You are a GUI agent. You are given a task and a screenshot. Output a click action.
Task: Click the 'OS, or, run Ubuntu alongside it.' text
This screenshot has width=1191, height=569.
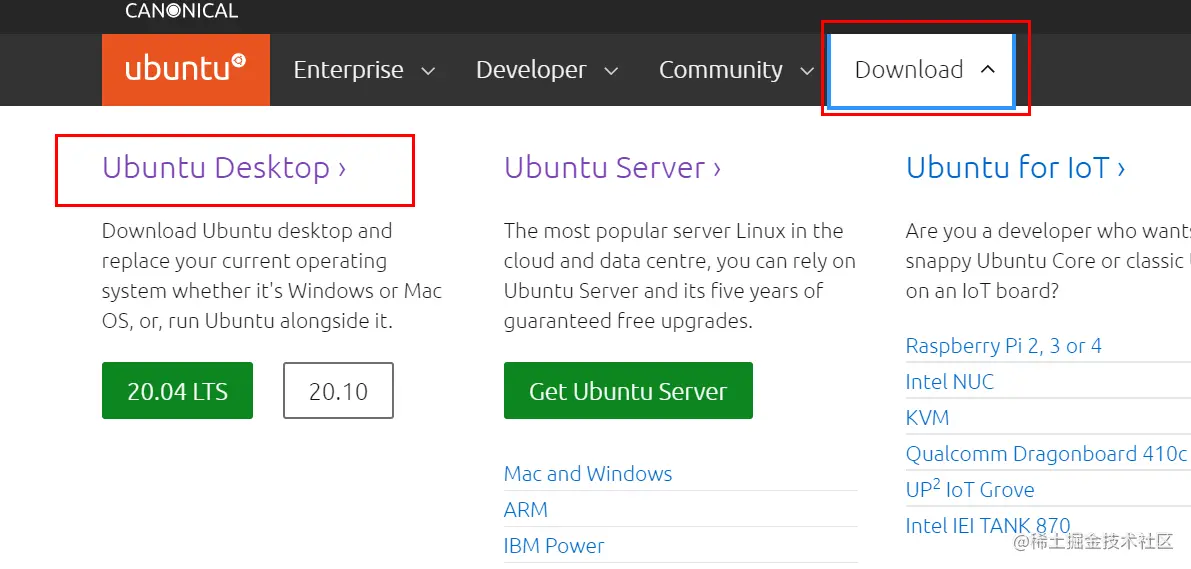pyautogui.click(x=248, y=322)
